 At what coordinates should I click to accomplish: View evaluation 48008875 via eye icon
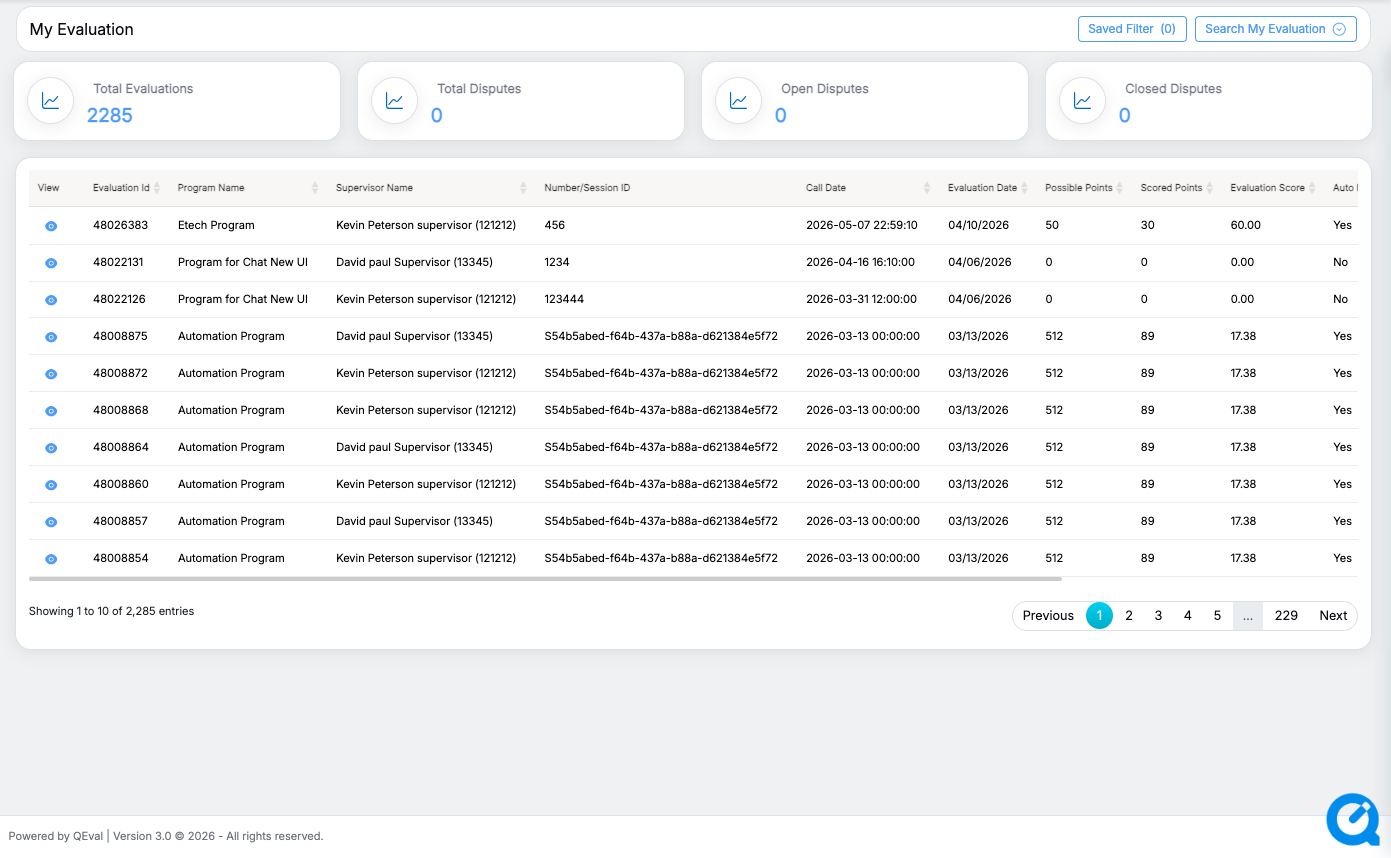click(x=51, y=337)
